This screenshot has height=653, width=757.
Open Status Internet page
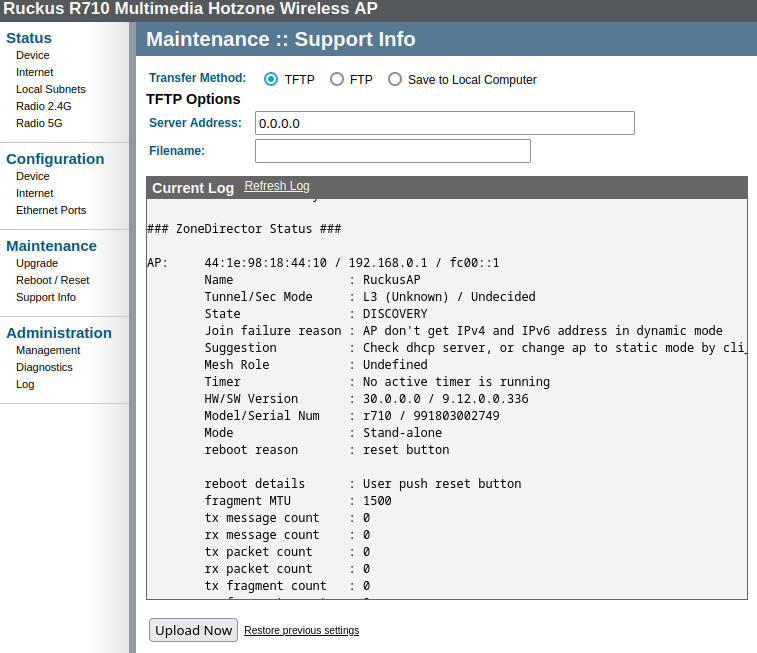34,72
